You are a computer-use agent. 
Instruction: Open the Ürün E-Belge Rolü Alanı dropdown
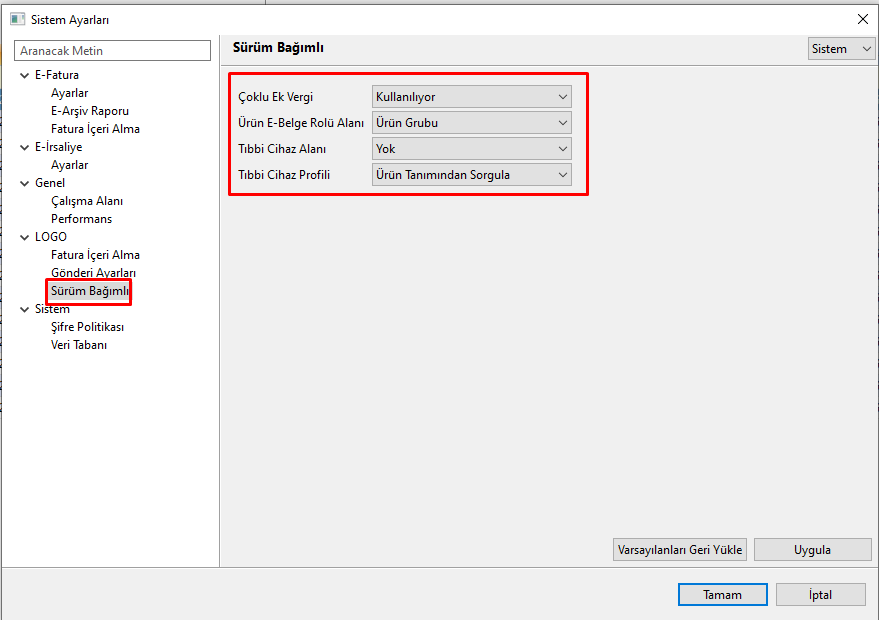click(471, 123)
